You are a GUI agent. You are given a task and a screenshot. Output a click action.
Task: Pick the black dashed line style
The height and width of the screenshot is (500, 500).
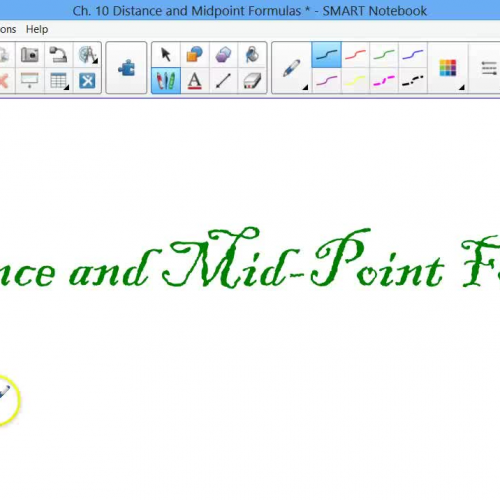413,81
